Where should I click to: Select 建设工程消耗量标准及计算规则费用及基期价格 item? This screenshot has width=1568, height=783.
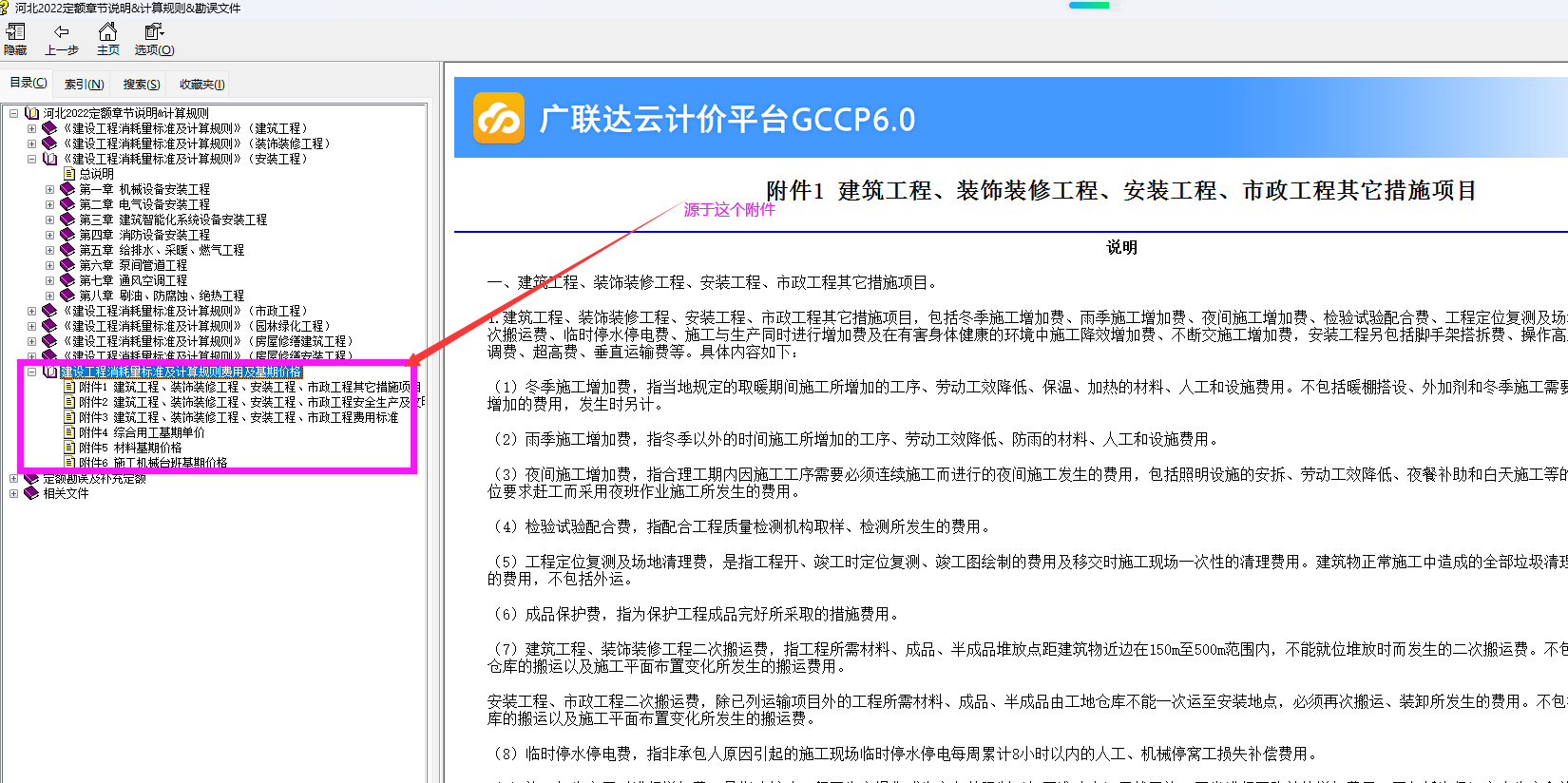pyautogui.click(x=181, y=372)
